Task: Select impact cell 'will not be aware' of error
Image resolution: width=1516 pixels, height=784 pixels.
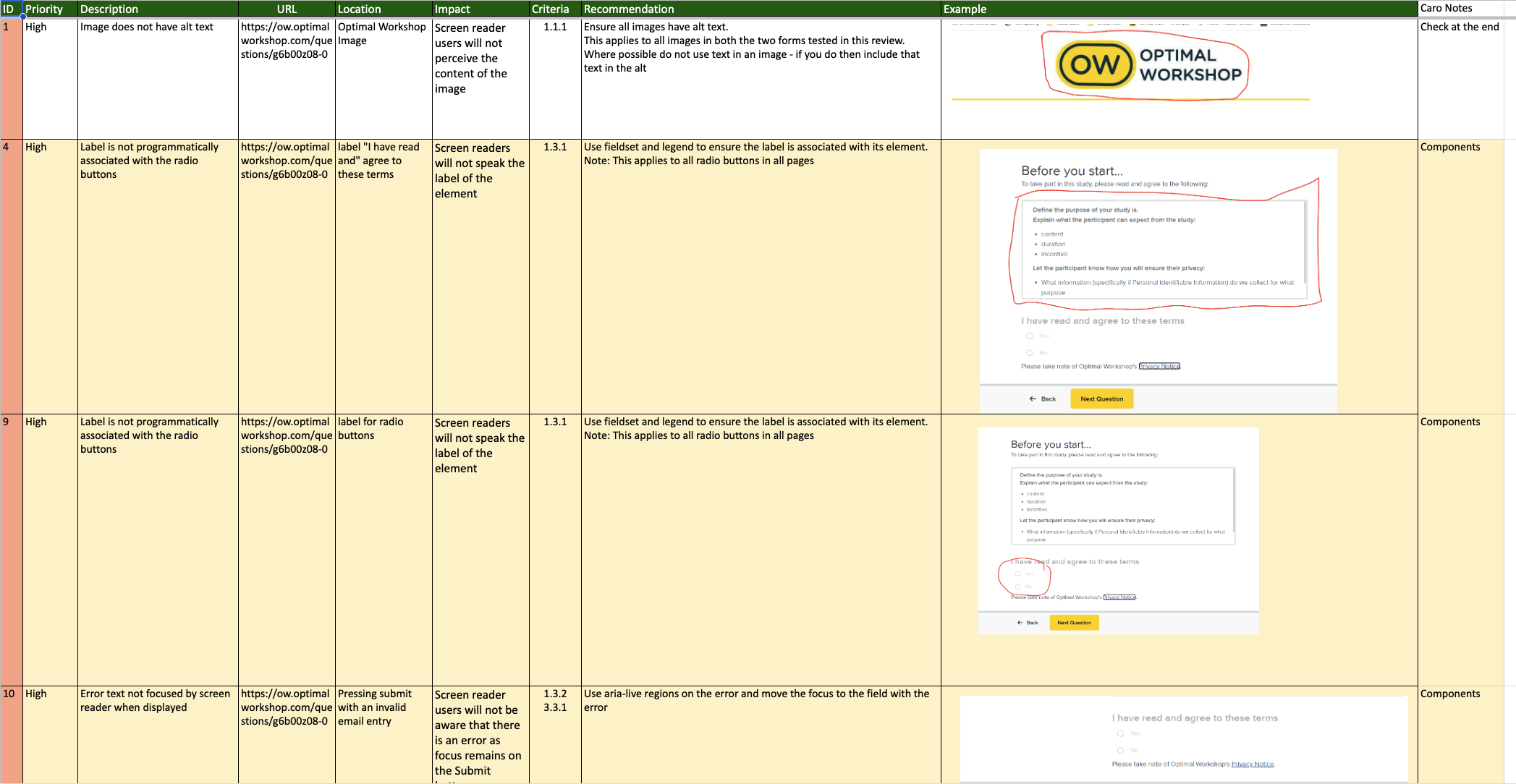Action: point(480,735)
